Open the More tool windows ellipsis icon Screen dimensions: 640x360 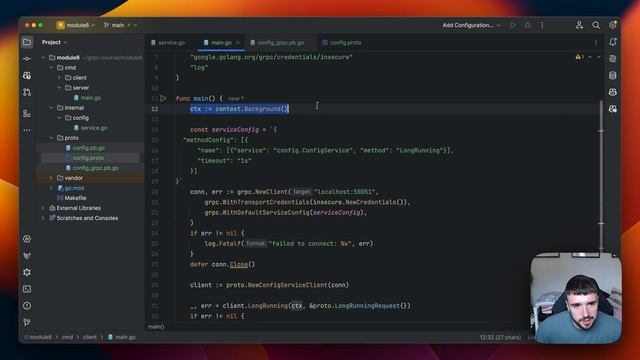coord(27,130)
